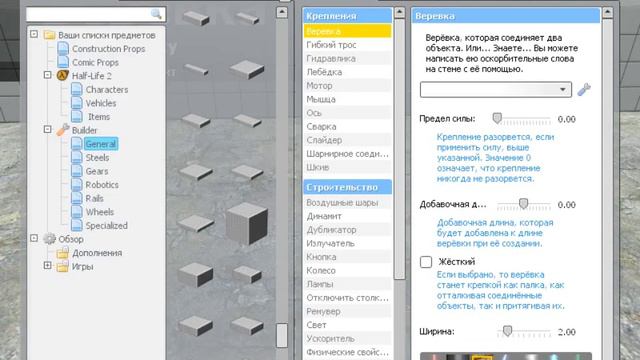The image size is (640, 360).
Task: Choose the Шкив tool
Action: click(347, 167)
